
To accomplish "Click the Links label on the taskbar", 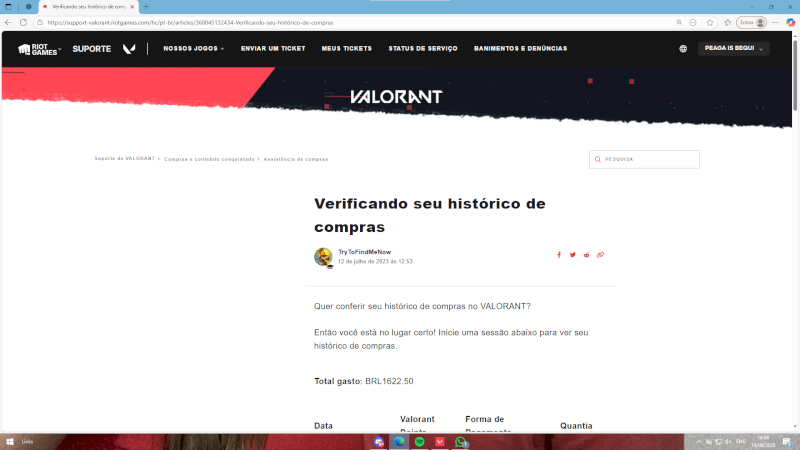I will pyautogui.click(x=28, y=442).
